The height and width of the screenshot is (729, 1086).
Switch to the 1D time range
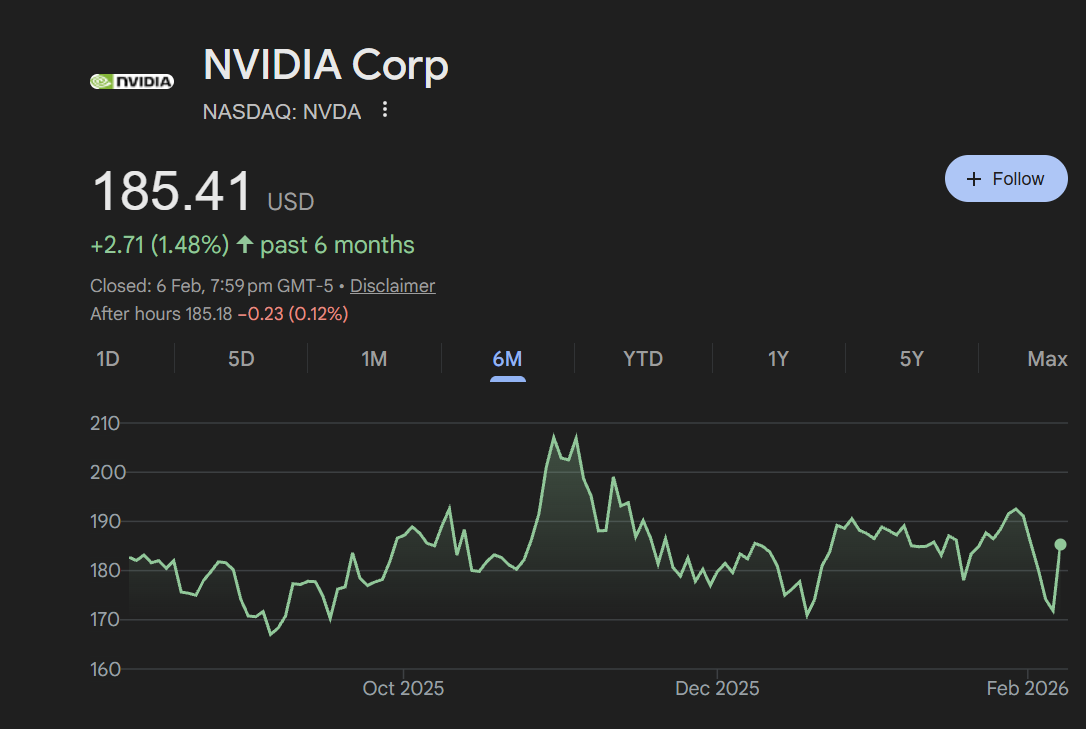[x=108, y=359]
